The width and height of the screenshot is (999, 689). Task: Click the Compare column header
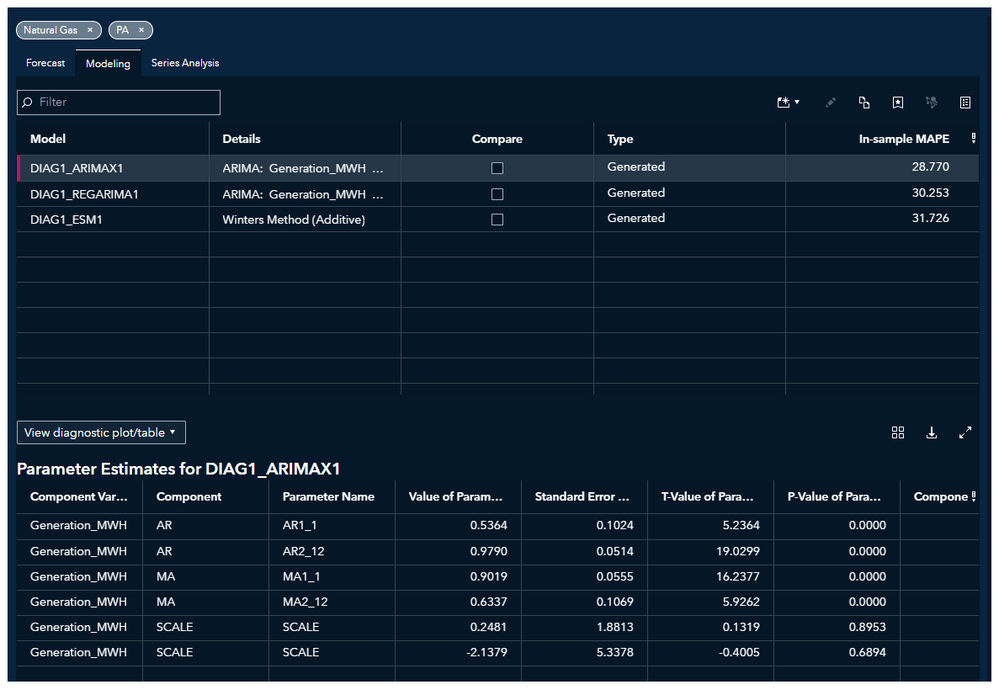pos(497,139)
